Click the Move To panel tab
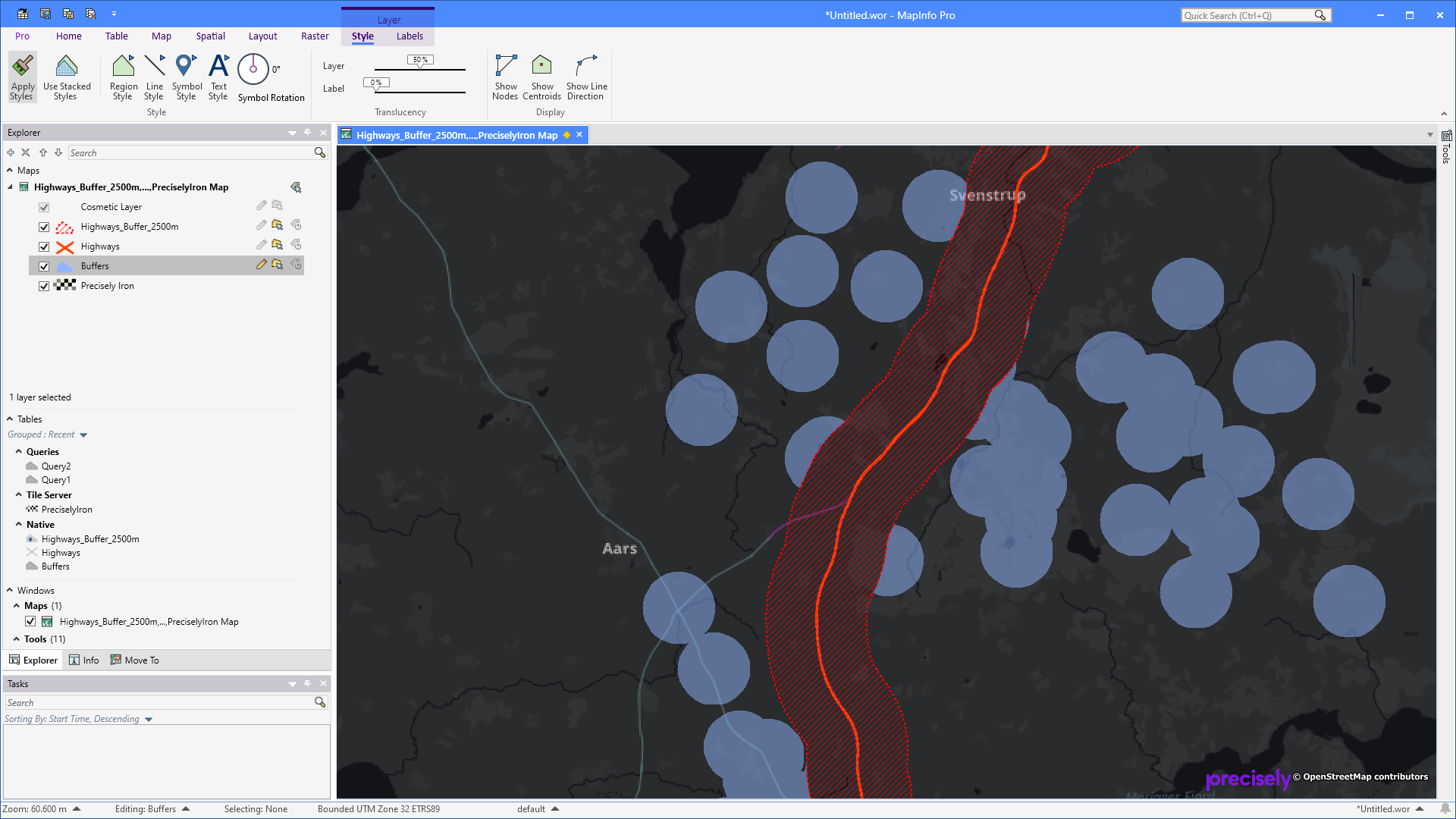Image resolution: width=1456 pixels, height=819 pixels. 135,661
